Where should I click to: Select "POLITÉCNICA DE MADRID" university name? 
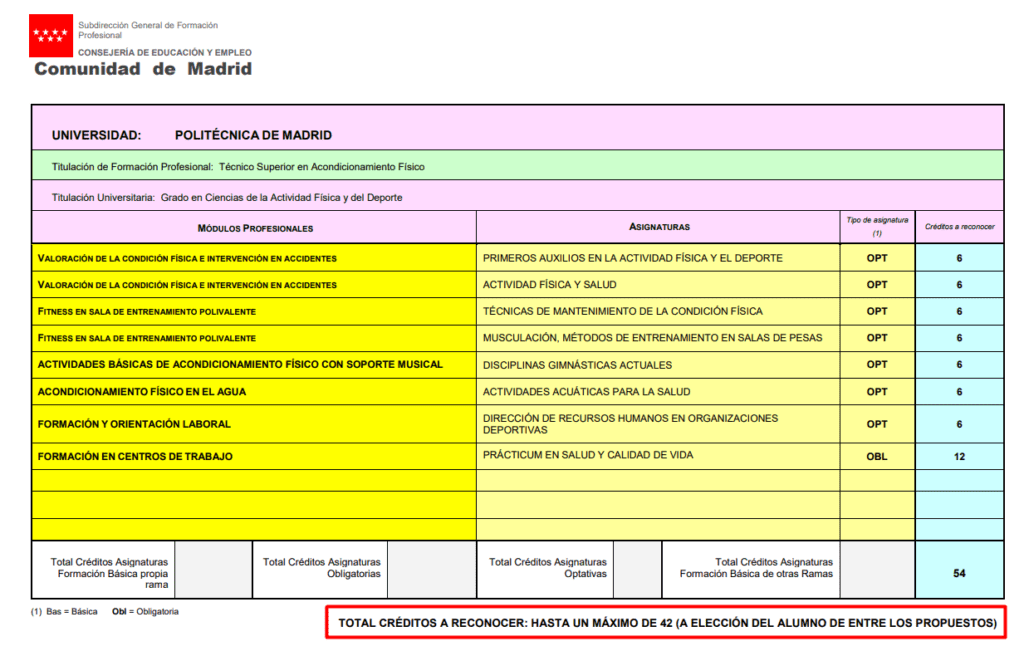tap(253, 135)
